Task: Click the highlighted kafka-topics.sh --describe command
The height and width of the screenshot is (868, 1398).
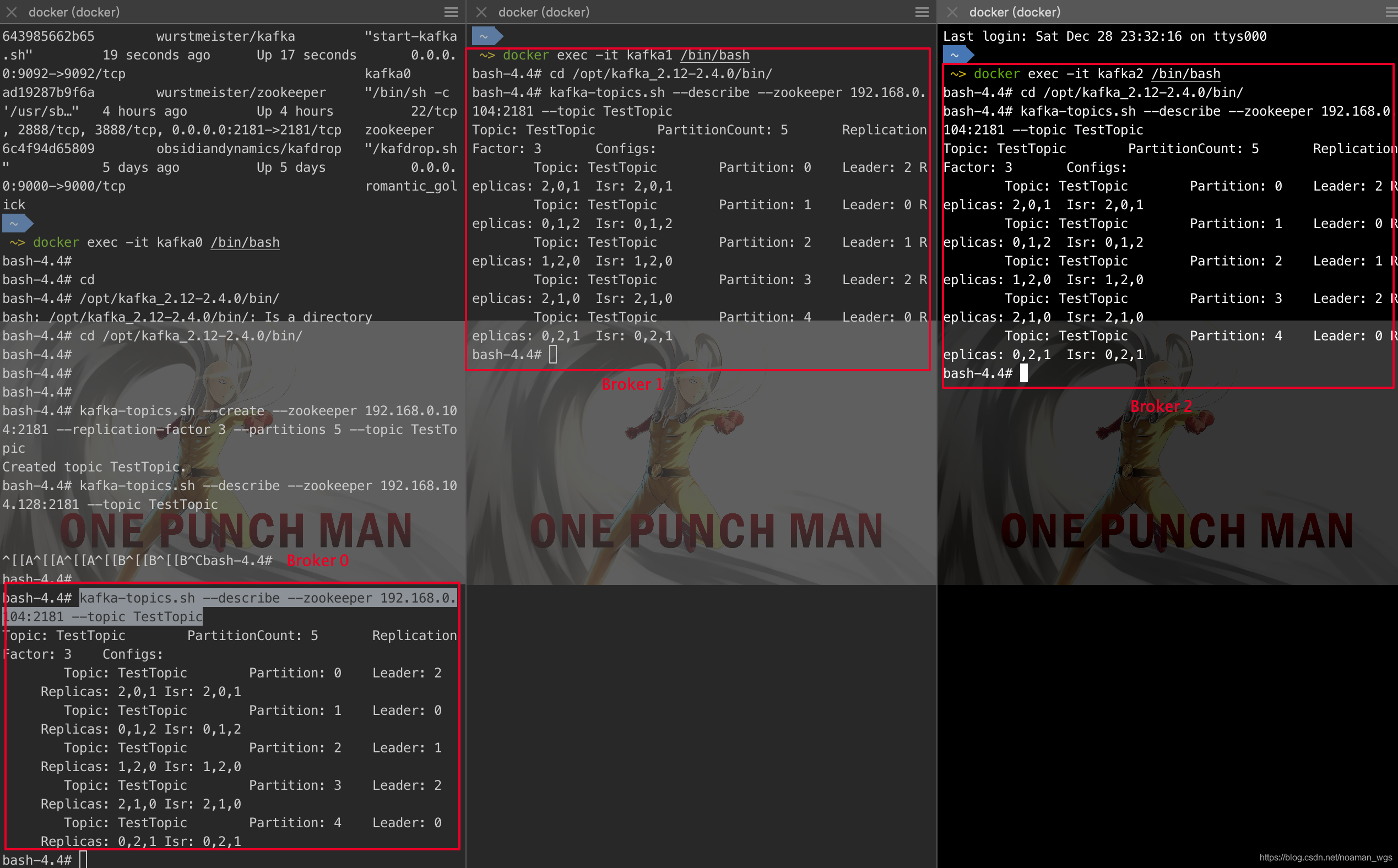Action: click(230, 607)
